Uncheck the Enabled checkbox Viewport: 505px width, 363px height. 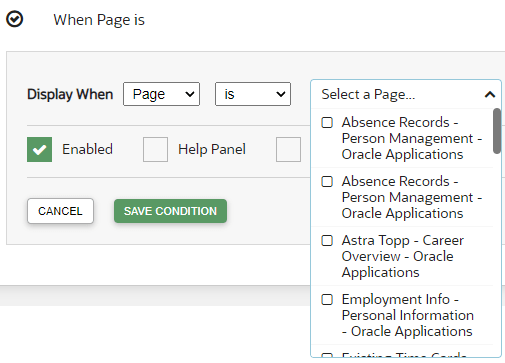(x=39, y=149)
